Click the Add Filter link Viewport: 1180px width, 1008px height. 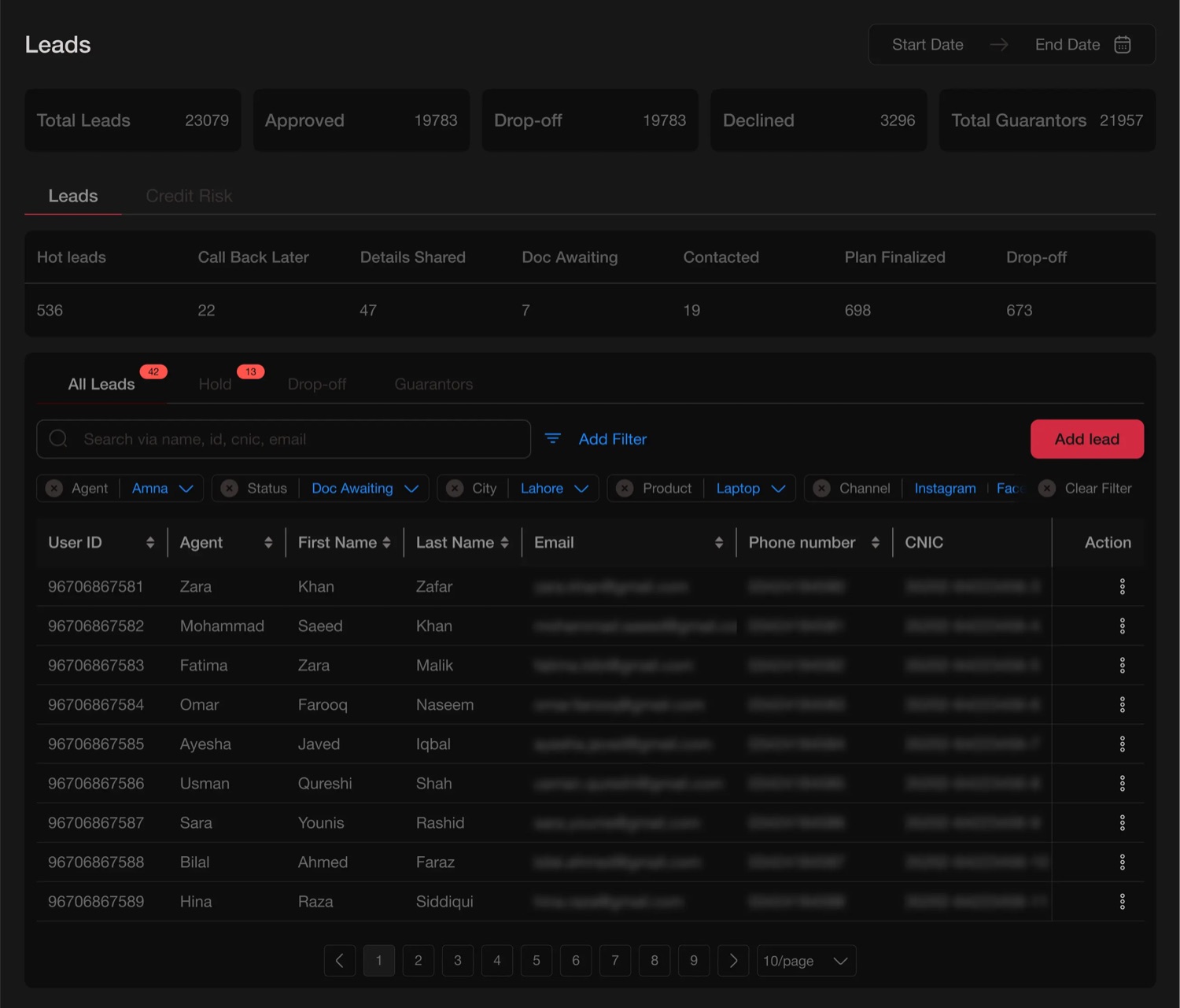[x=613, y=439]
